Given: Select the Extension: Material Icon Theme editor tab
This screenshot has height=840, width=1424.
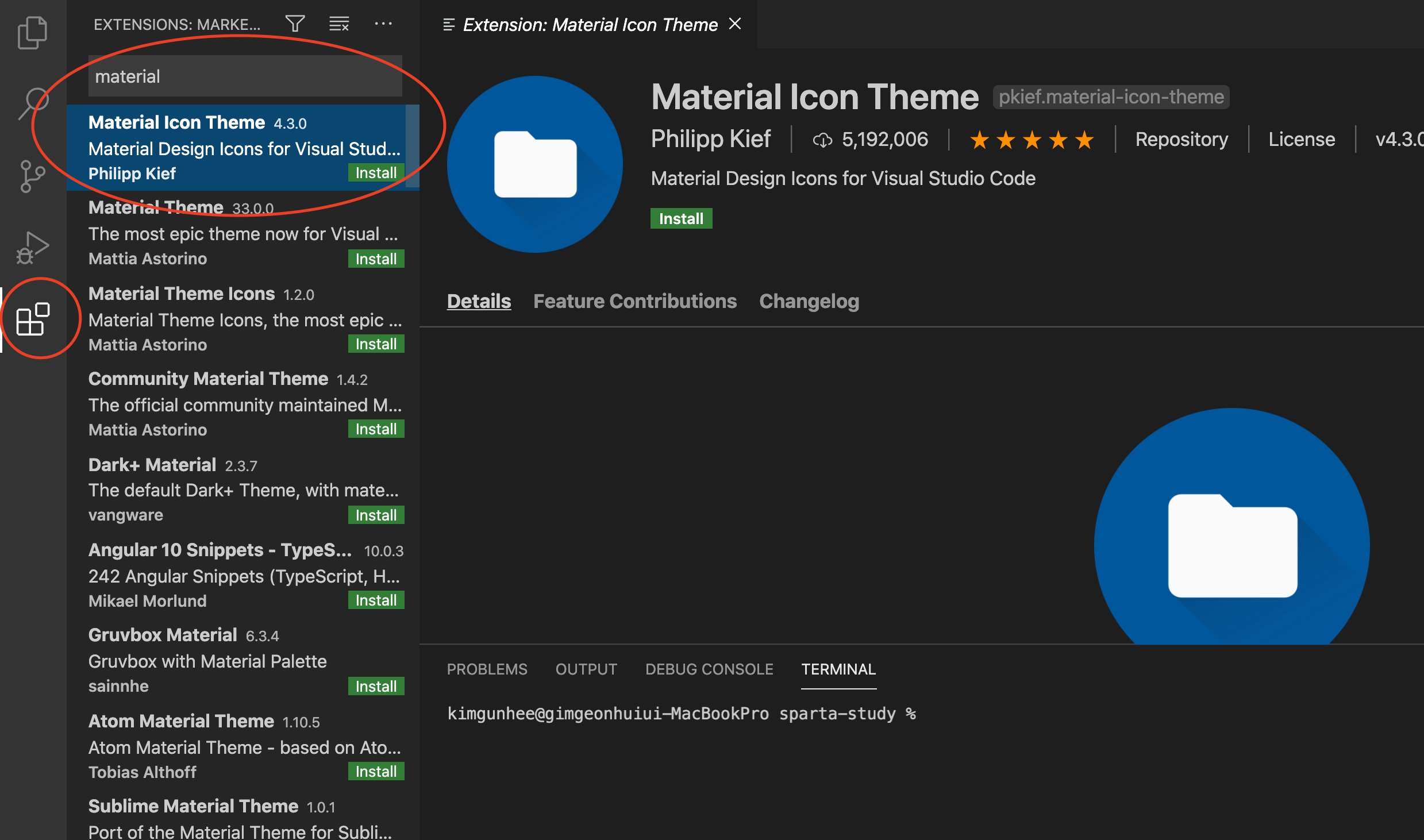Looking at the screenshot, I should [x=588, y=24].
